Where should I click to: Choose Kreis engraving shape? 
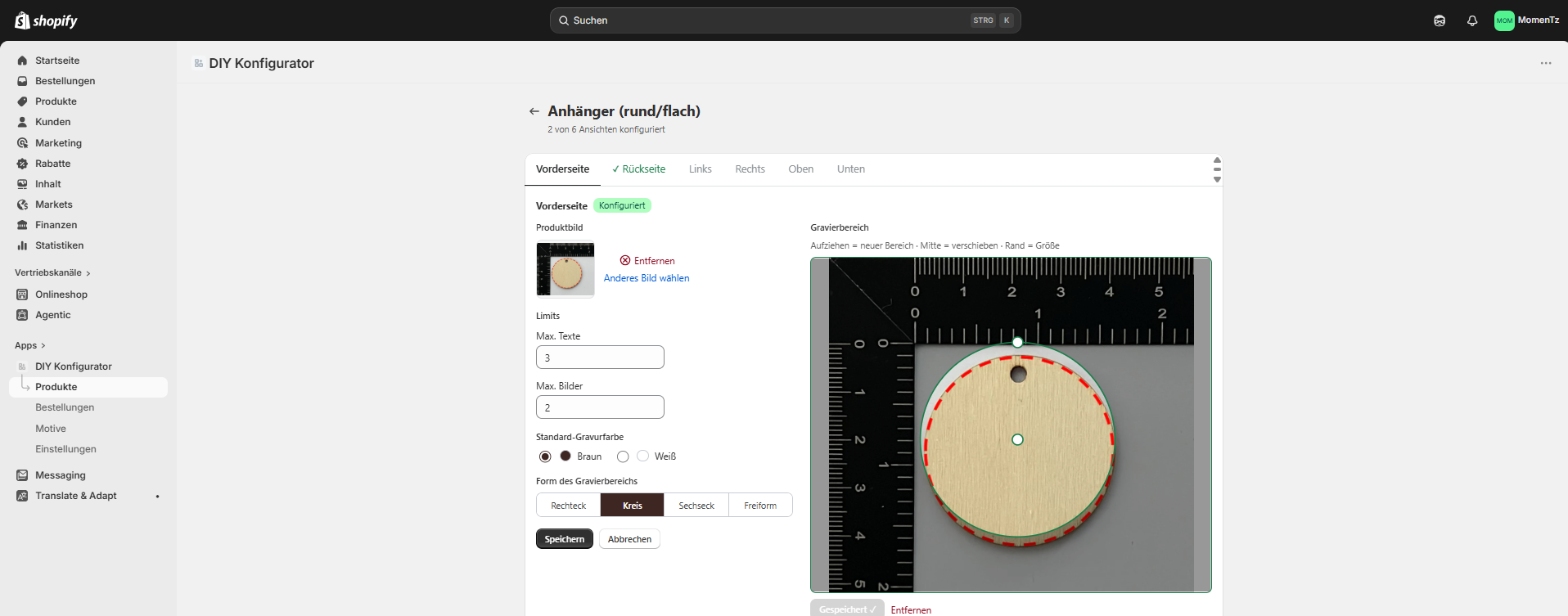(632, 506)
